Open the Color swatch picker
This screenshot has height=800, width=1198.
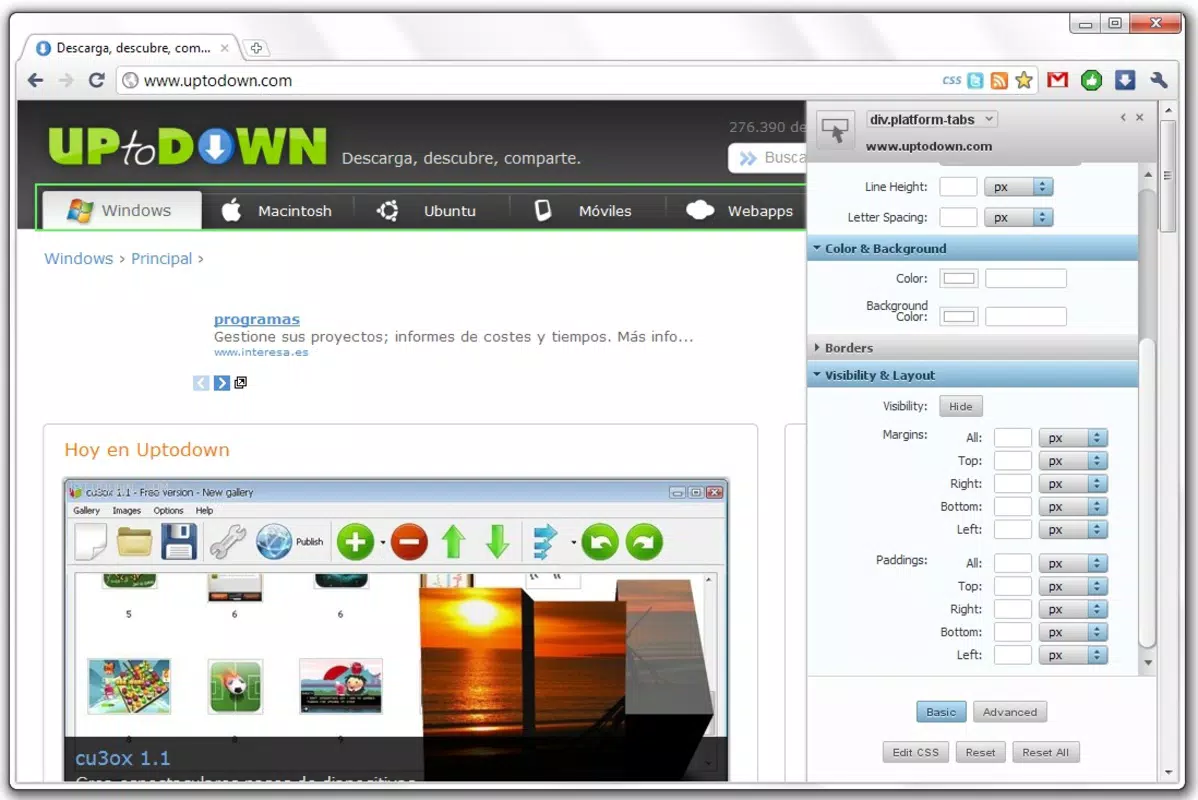click(959, 278)
